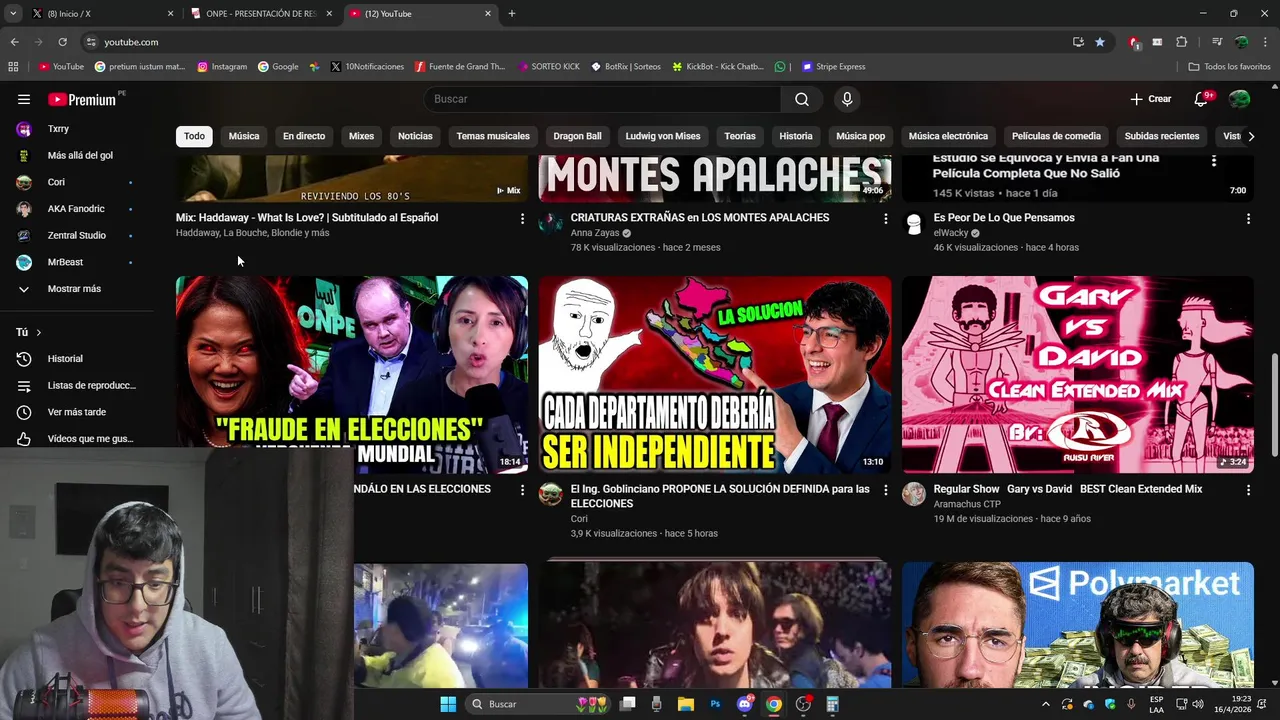1280x720 pixels.
Task: Expand Mostrar más subscriptions
Action: tap(76, 289)
